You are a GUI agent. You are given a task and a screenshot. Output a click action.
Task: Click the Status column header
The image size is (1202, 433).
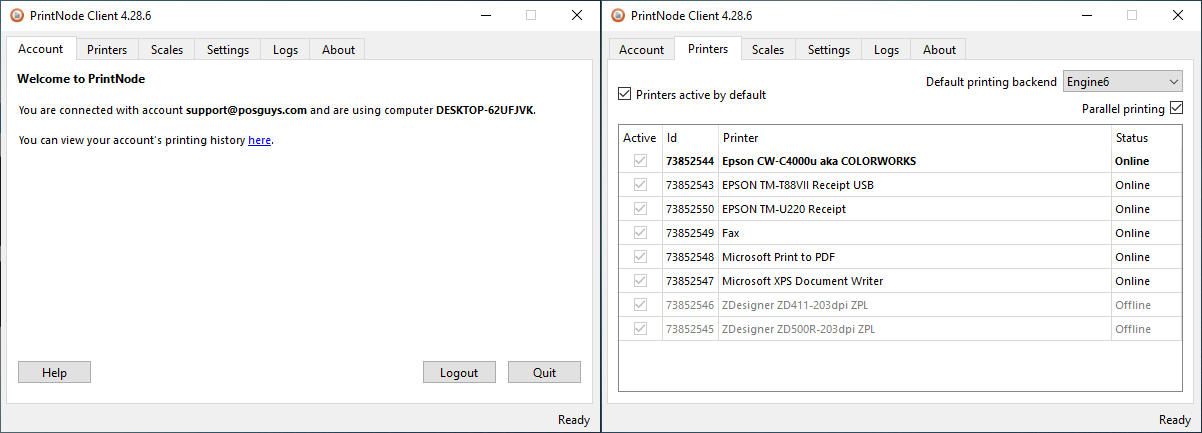click(x=1132, y=138)
